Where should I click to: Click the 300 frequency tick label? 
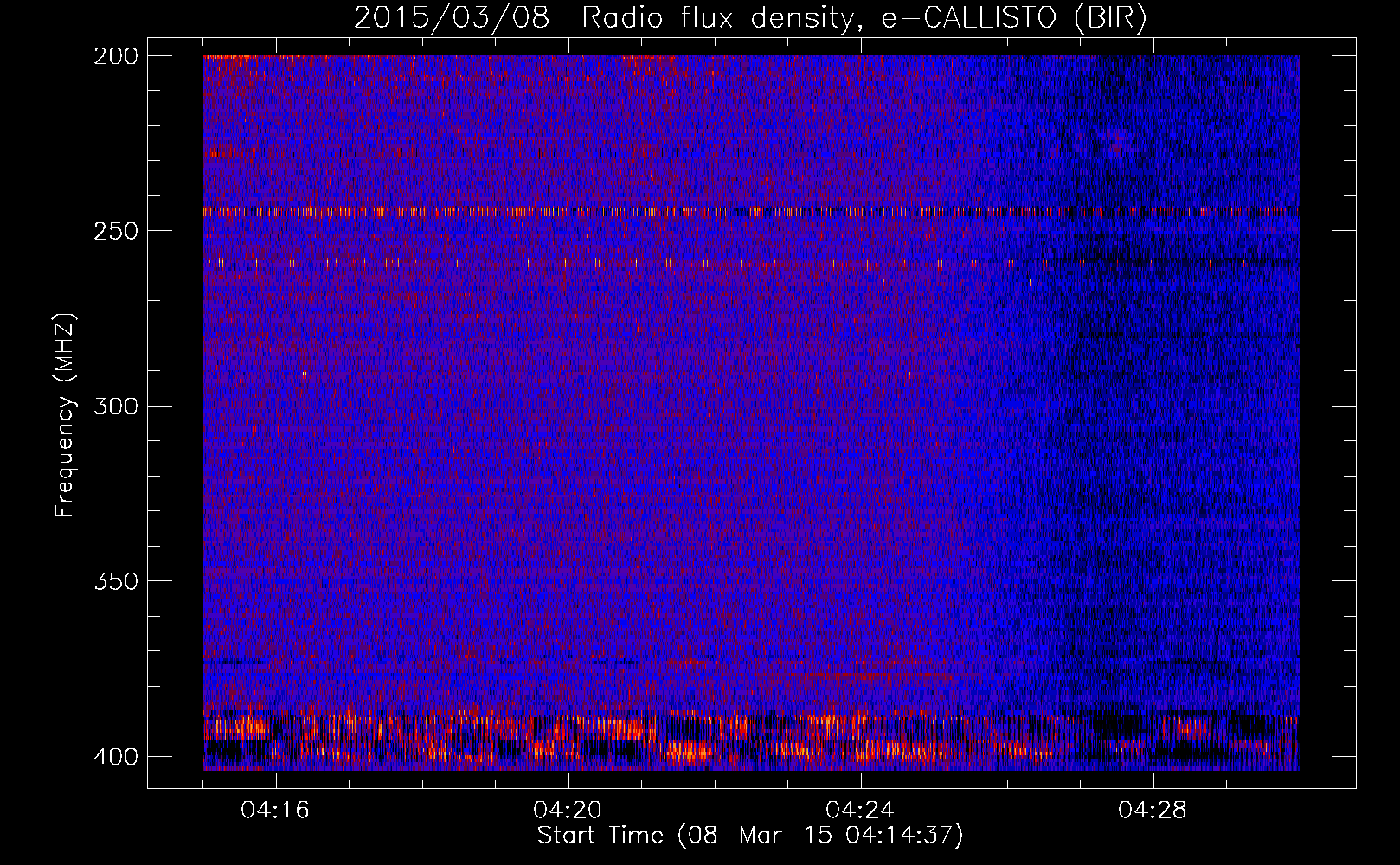[115, 406]
